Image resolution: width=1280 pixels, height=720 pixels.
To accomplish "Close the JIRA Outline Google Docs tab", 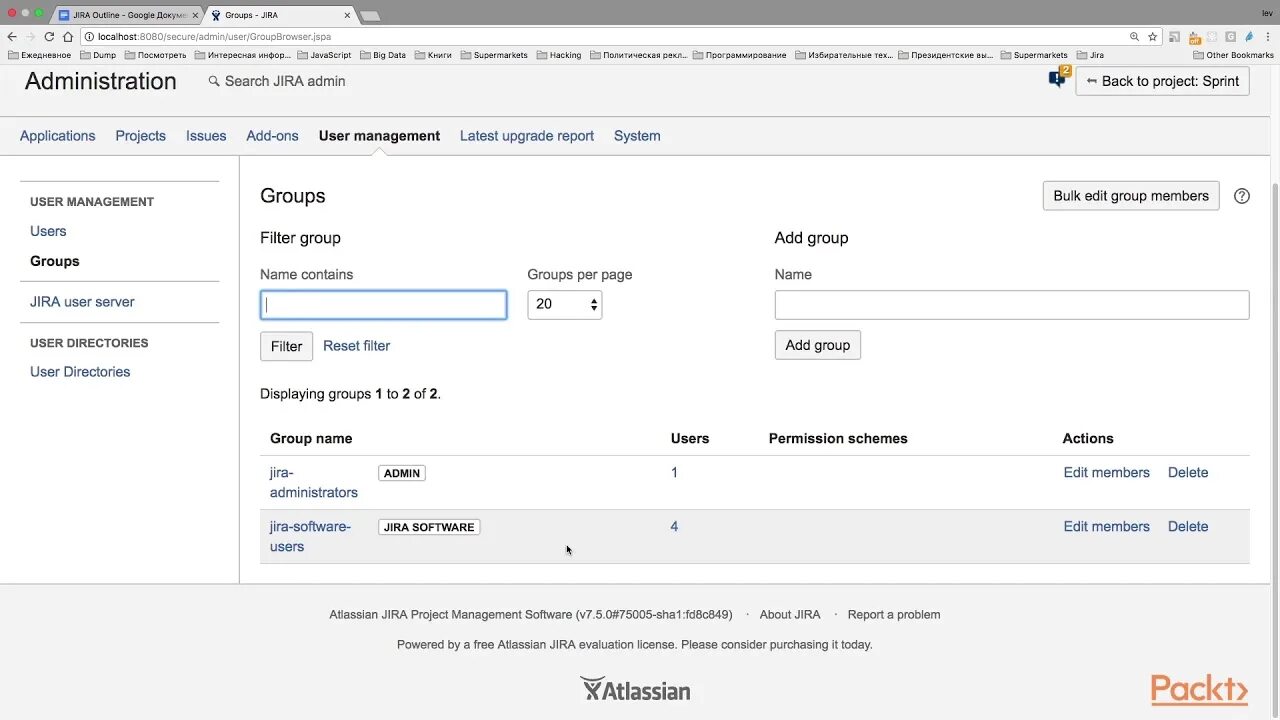I will [x=195, y=15].
